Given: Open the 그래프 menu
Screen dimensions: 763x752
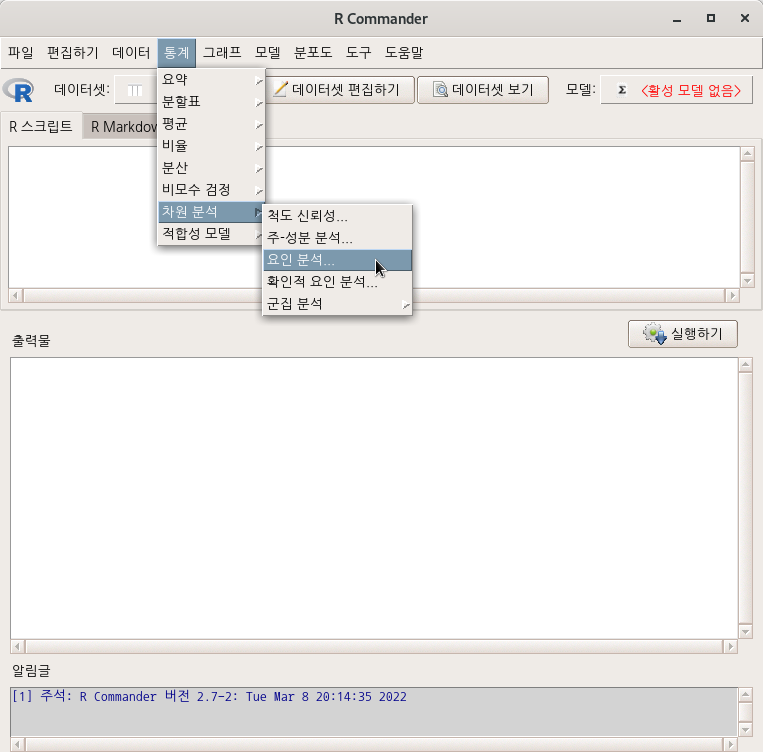Looking at the screenshot, I should point(222,53).
